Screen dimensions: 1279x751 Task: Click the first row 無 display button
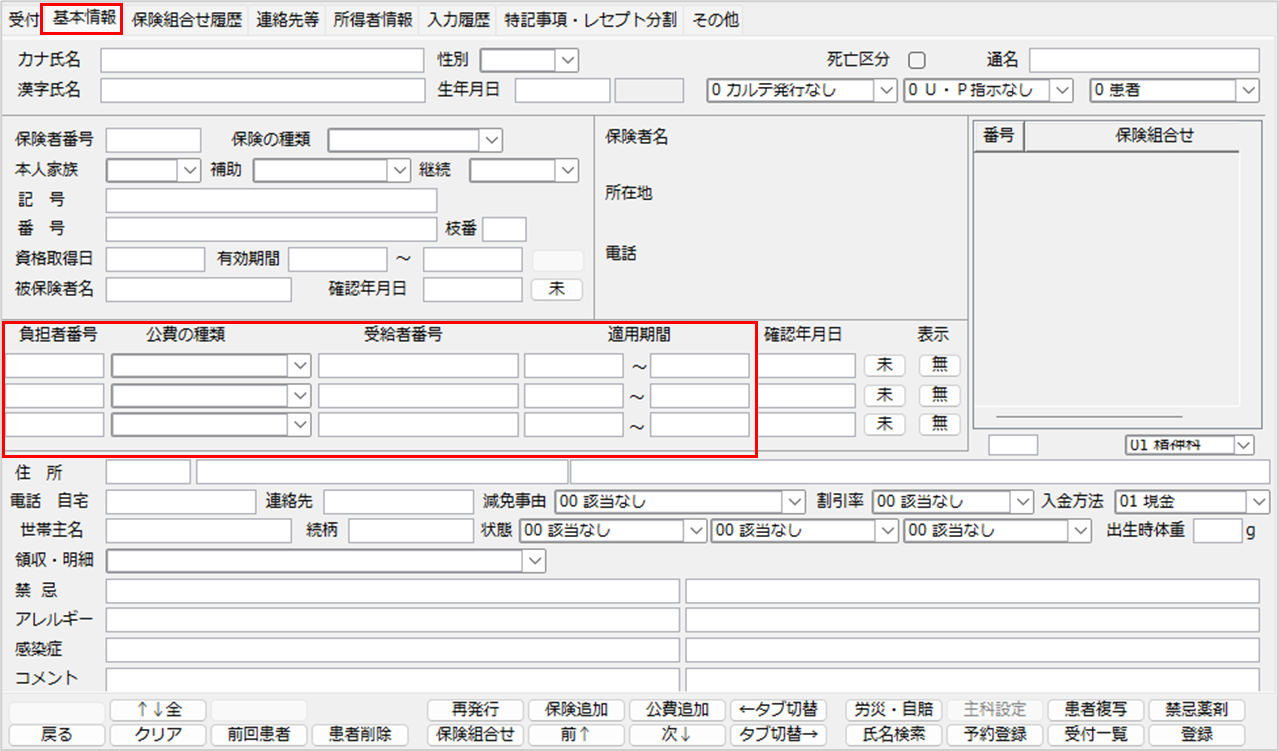[x=939, y=365]
